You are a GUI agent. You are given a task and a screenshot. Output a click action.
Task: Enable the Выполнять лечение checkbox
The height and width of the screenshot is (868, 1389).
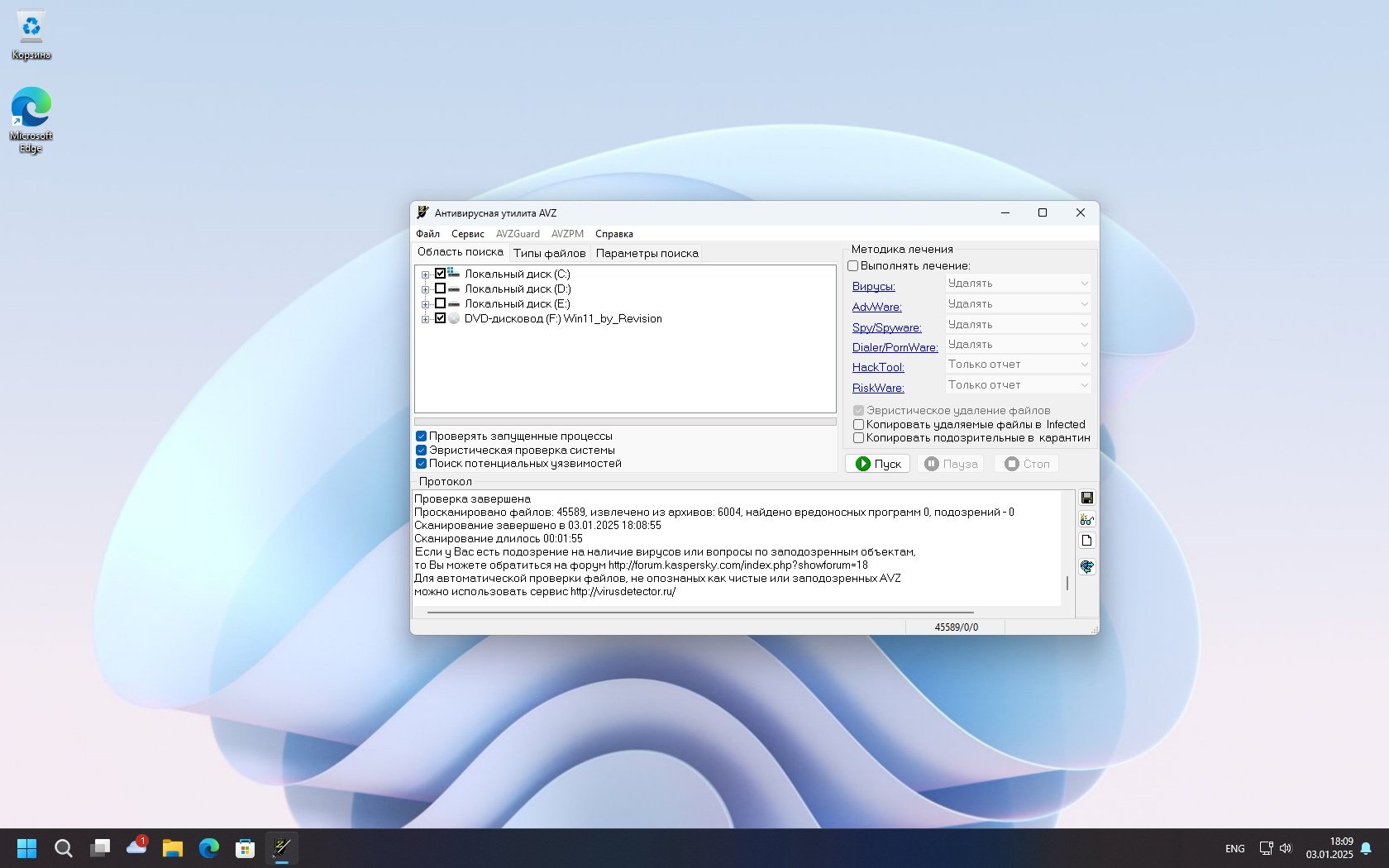(x=852, y=266)
